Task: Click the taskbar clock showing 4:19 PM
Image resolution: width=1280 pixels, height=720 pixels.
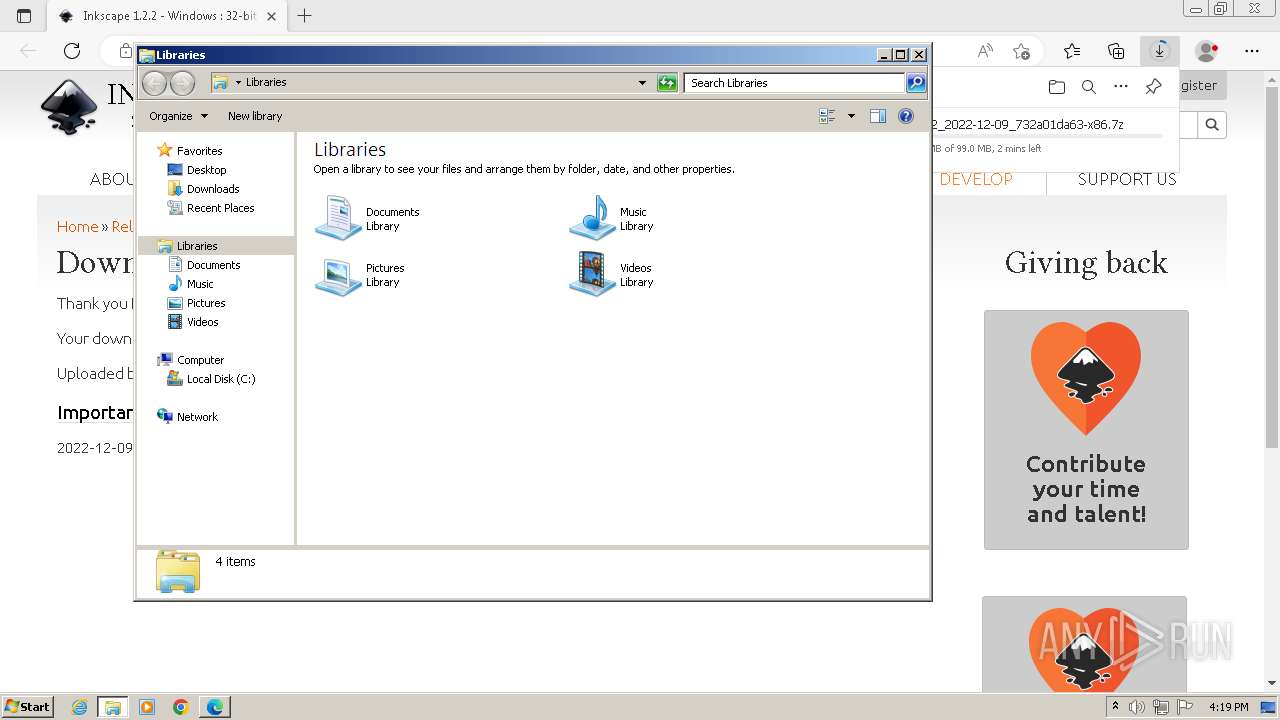Action: [x=1228, y=707]
